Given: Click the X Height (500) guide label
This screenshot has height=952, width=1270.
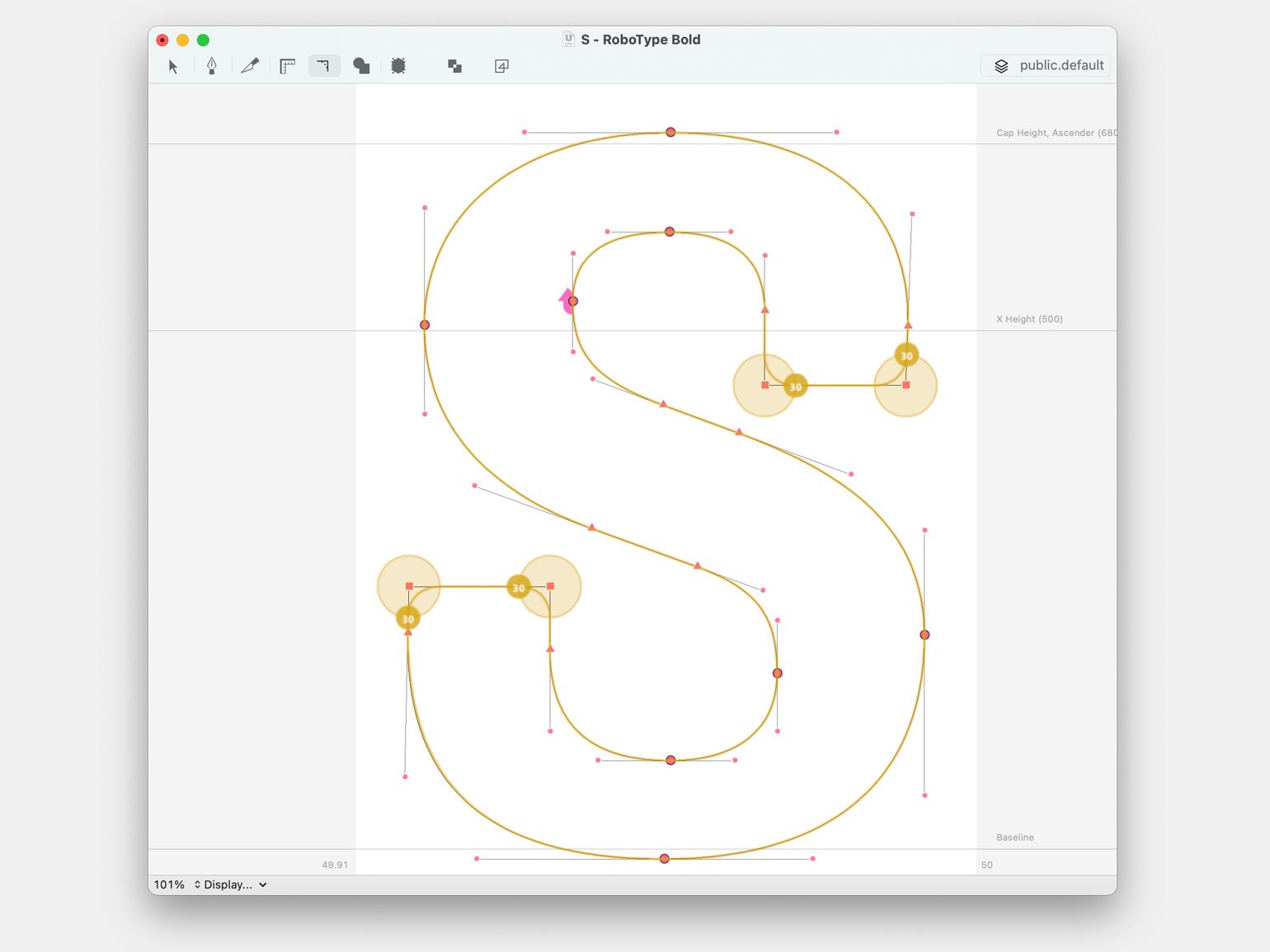Looking at the screenshot, I should click(x=1029, y=319).
